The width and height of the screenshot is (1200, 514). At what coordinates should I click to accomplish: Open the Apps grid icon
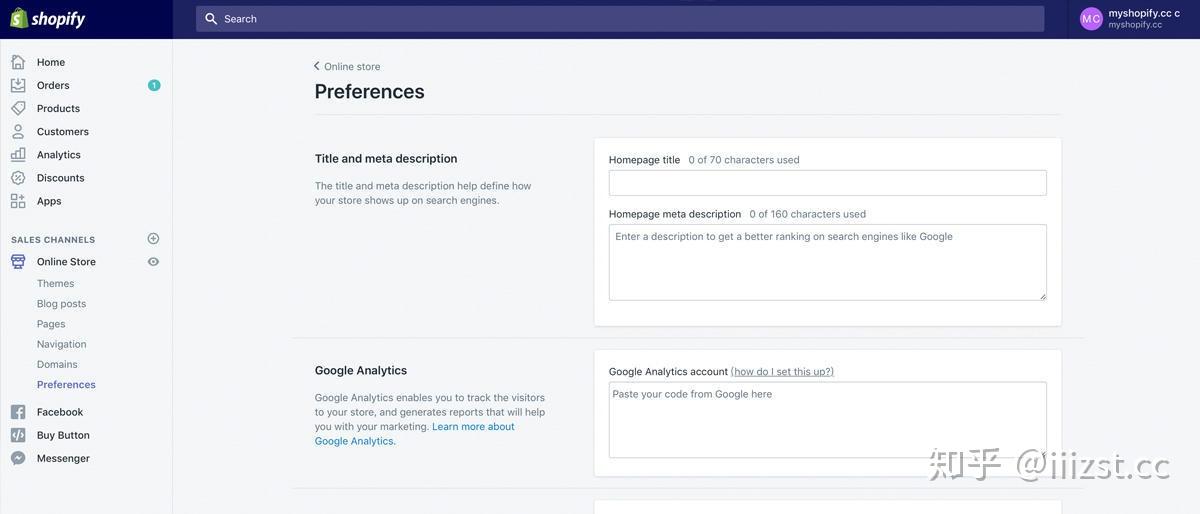coord(18,201)
